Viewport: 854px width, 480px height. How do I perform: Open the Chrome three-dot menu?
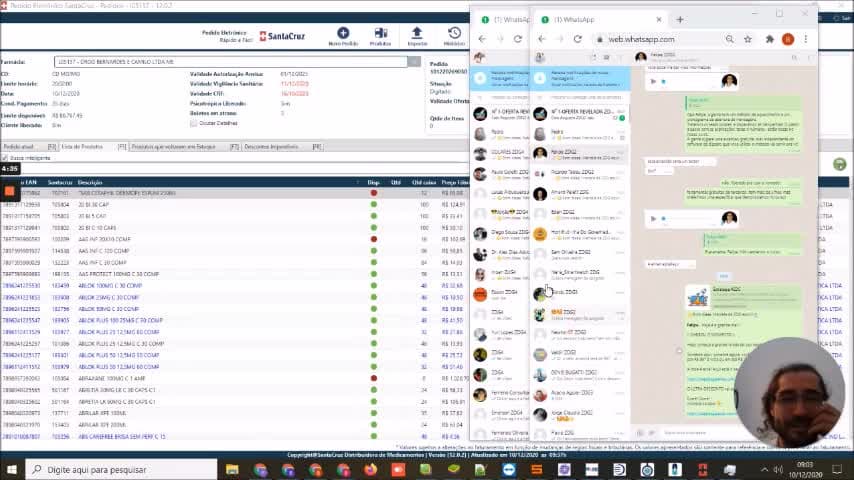coord(806,39)
